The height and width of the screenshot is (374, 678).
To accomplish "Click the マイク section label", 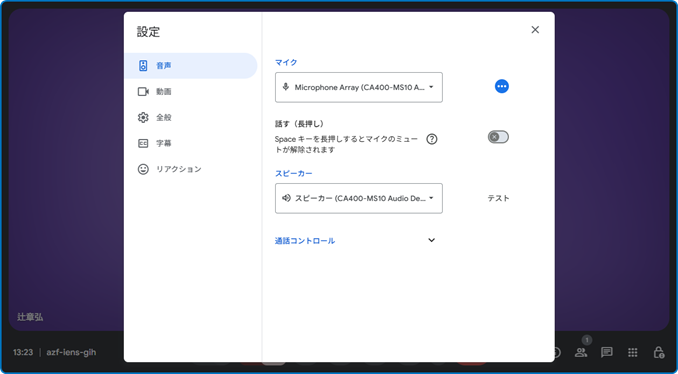I will tap(286, 62).
